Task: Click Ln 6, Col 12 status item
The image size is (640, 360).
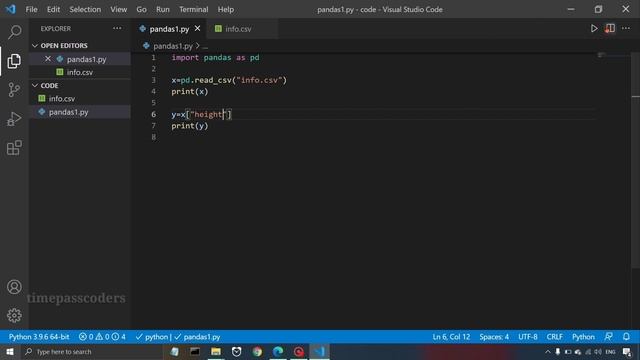Action: pyautogui.click(x=451, y=337)
